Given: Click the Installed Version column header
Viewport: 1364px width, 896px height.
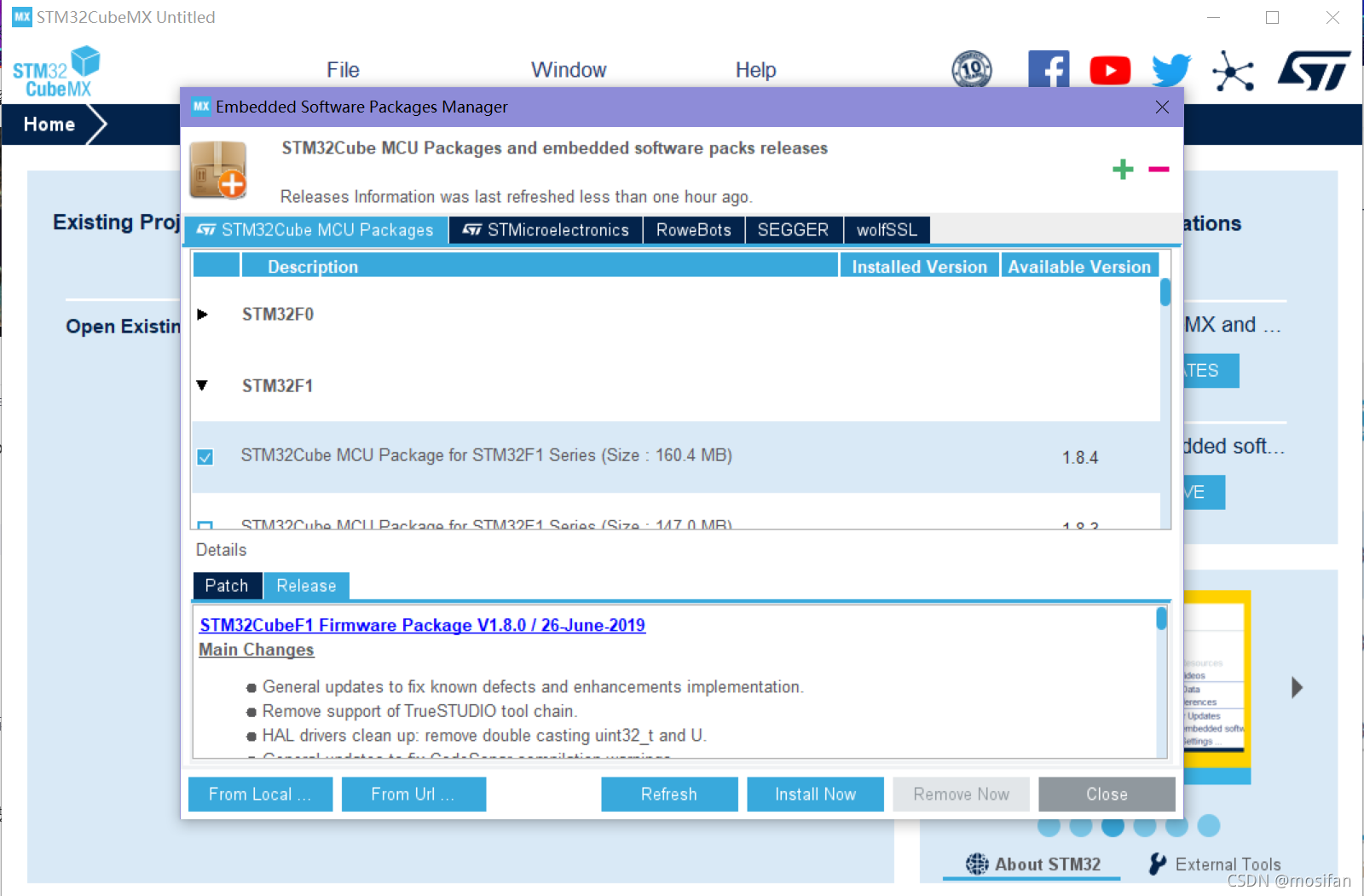Looking at the screenshot, I should [x=919, y=266].
